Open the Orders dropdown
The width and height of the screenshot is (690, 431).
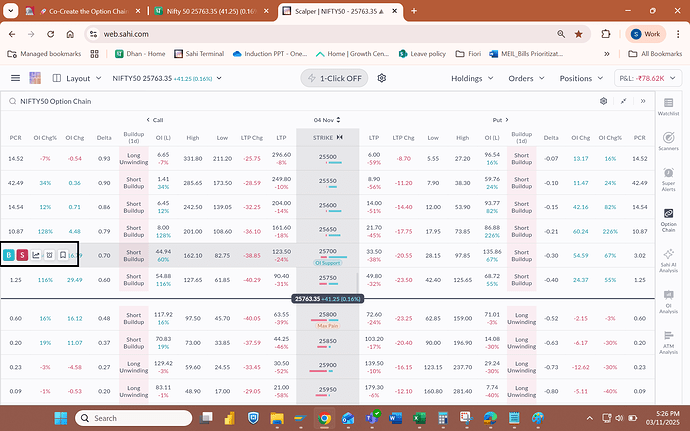pos(526,78)
